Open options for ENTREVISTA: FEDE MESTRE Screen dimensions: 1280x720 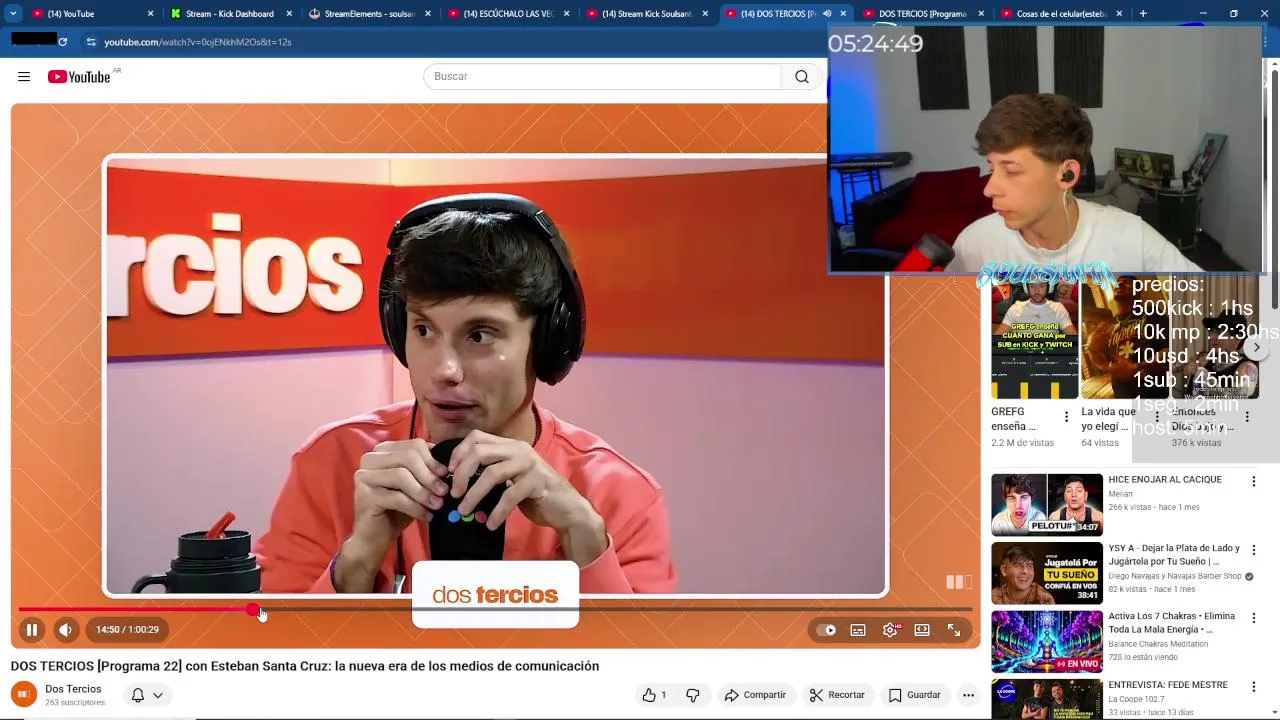[1253, 687]
